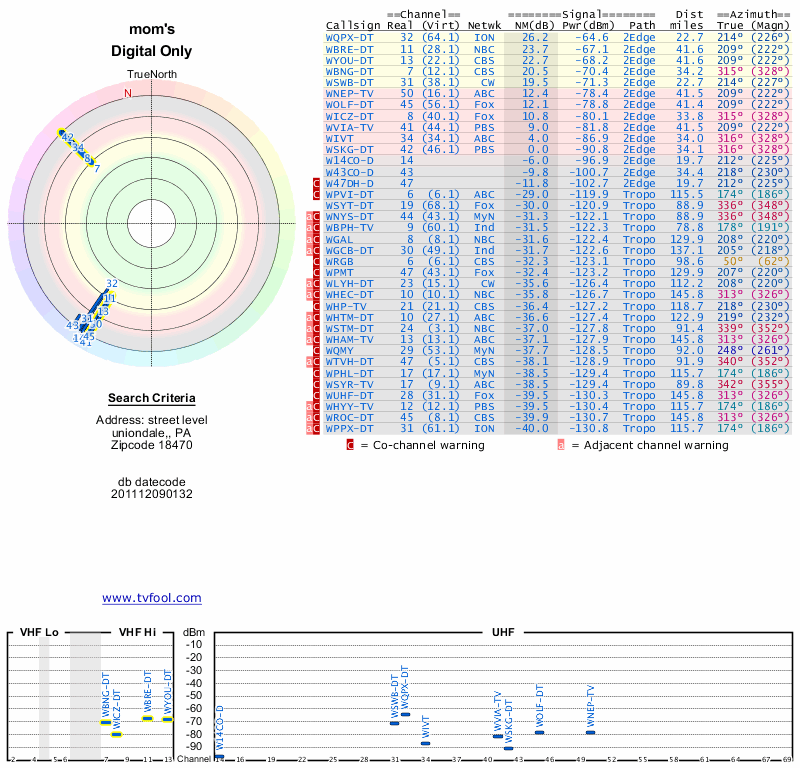Click the adjacent channel warning icon beside WNYS-DT
The image size is (800, 768).
click(x=308, y=217)
